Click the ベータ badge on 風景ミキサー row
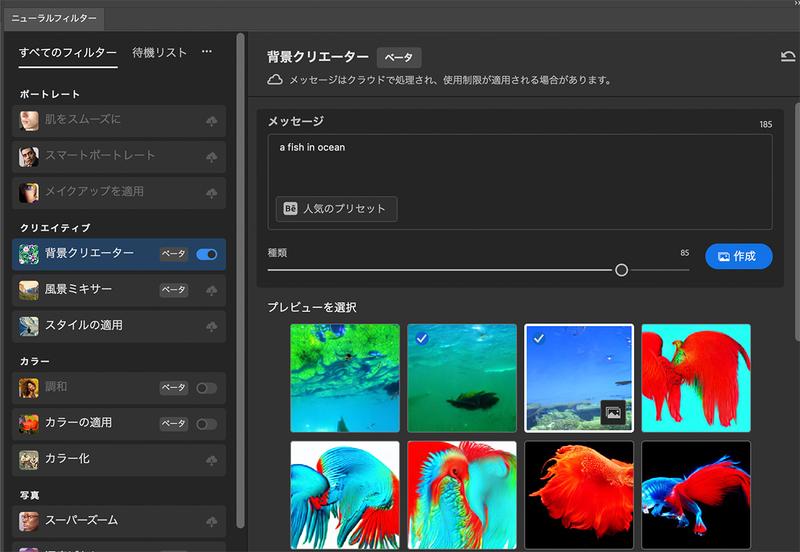The image size is (800, 552). click(174, 290)
